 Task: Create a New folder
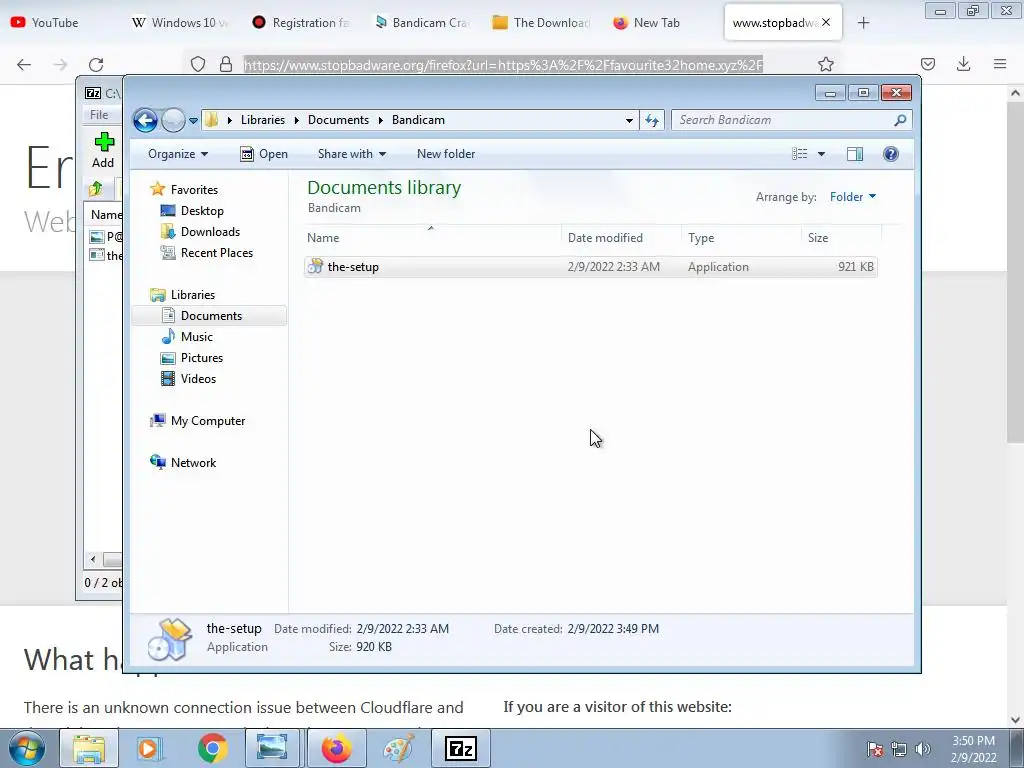[x=446, y=154]
